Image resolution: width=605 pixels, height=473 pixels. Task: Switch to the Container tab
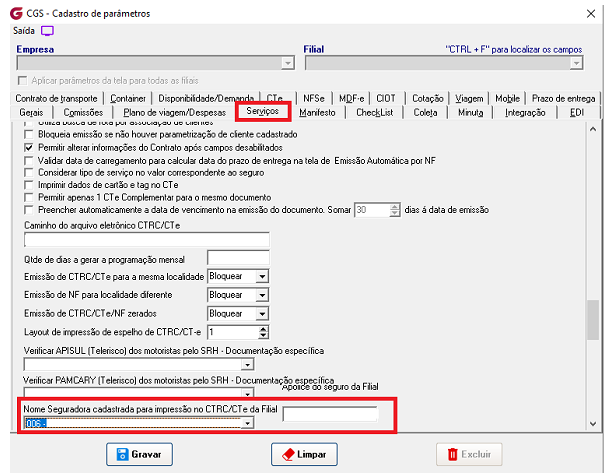[128, 99]
